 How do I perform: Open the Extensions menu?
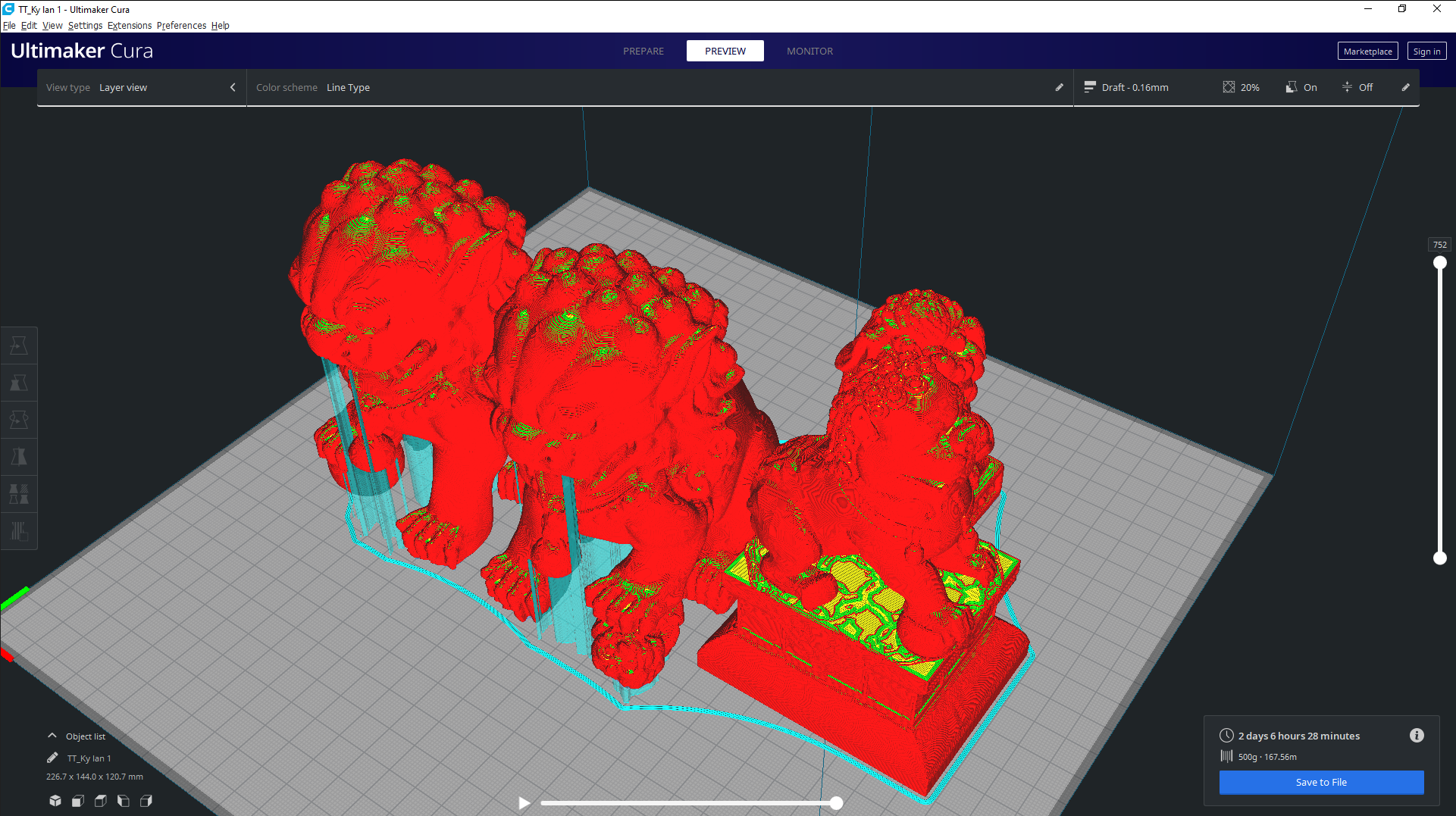click(130, 26)
